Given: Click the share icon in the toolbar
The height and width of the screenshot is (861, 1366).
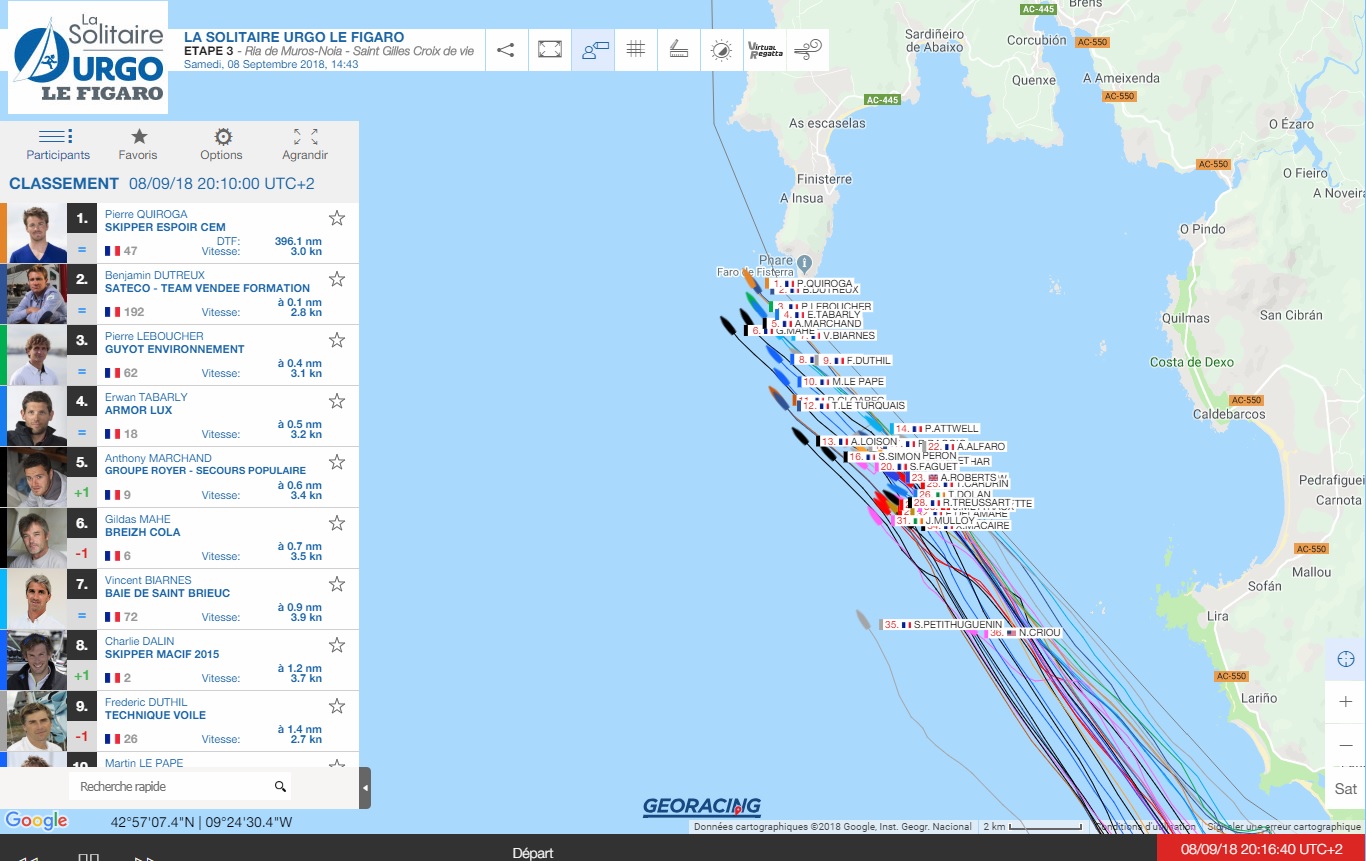Looking at the screenshot, I should tap(506, 50).
